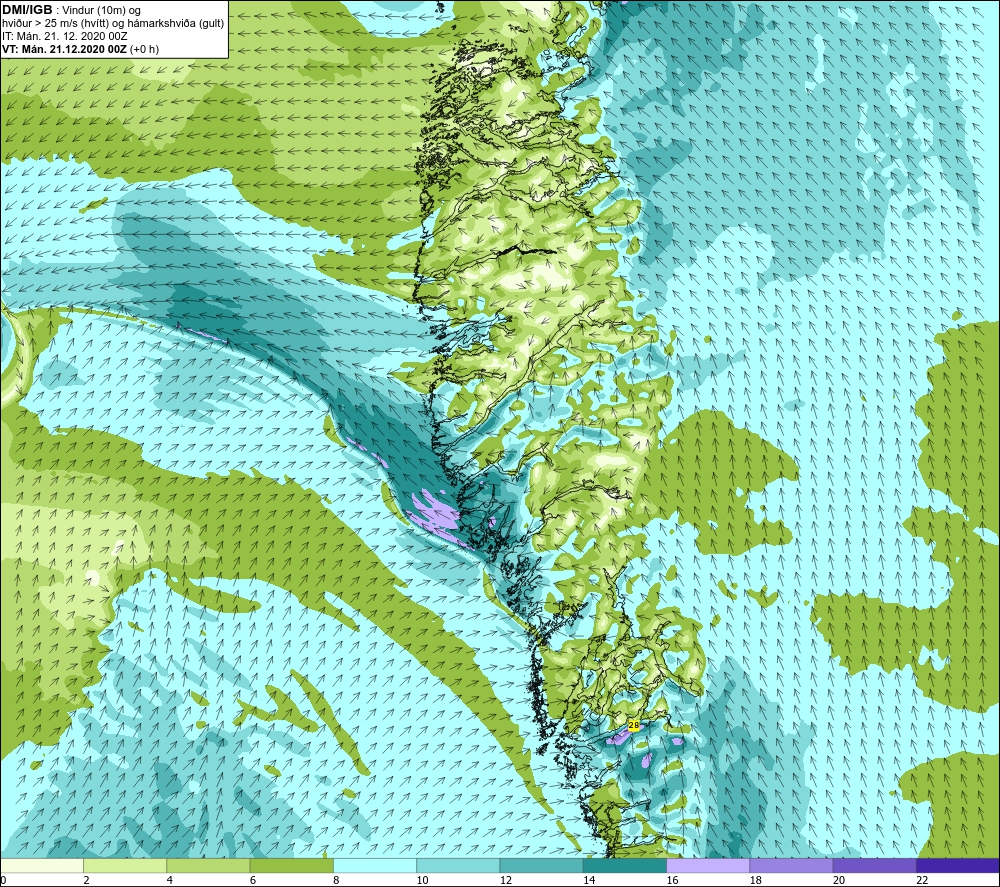The width and height of the screenshot is (1000, 887).
Task: Click the 12-14 m/s teal legend swatch
Action: 541,866
